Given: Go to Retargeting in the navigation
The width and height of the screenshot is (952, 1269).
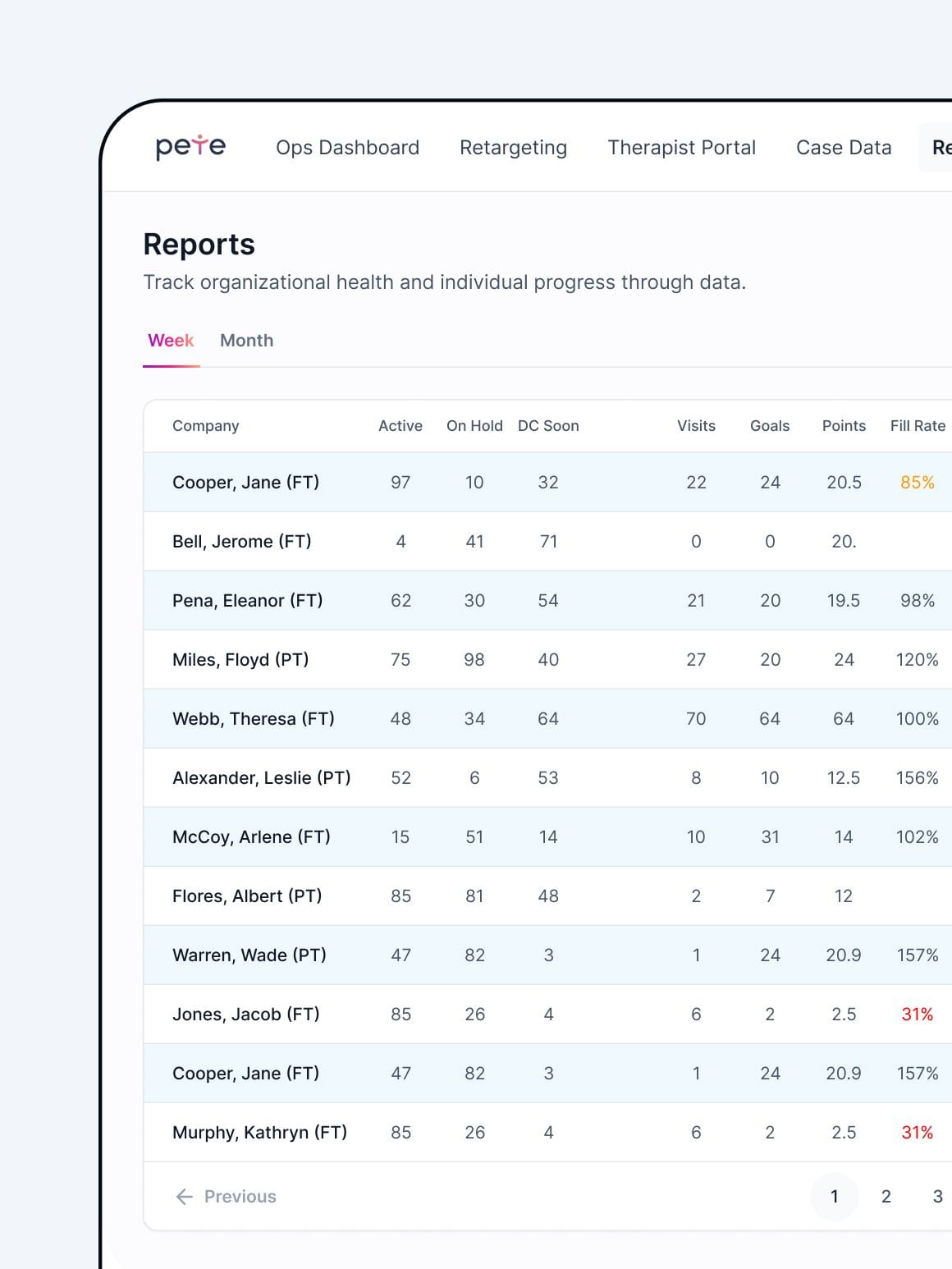Looking at the screenshot, I should coord(513,148).
